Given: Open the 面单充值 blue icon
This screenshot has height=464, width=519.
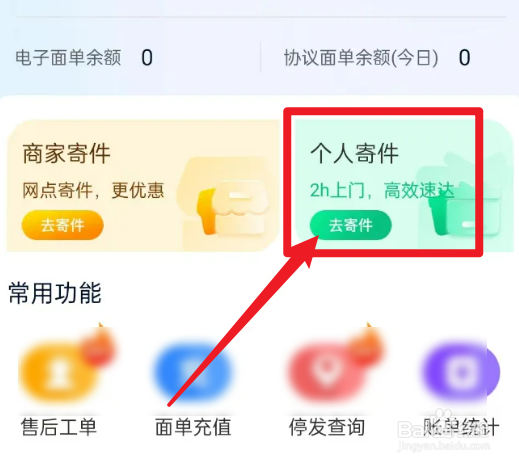Looking at the screenshot, I should pyautogui.click(x=193, y=372).
